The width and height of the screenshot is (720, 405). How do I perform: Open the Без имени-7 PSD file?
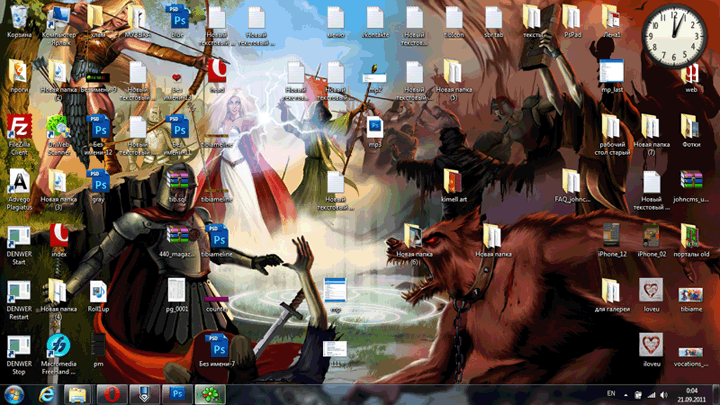tap(217, 347)
